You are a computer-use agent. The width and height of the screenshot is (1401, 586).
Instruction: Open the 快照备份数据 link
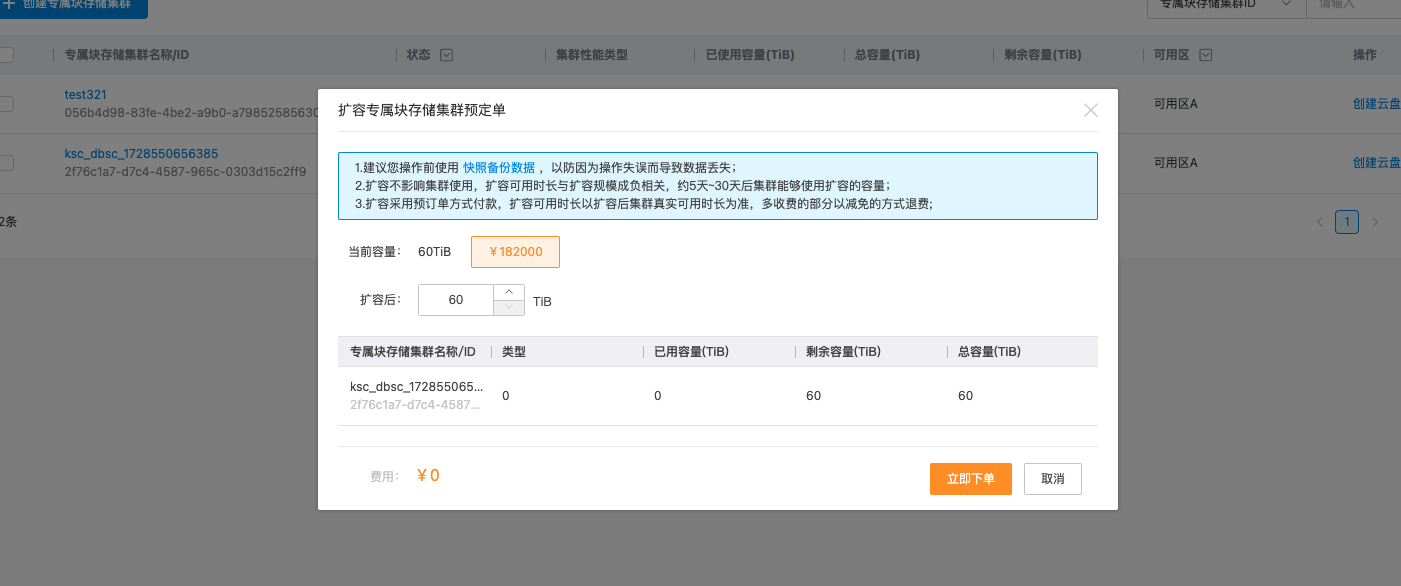498,167
